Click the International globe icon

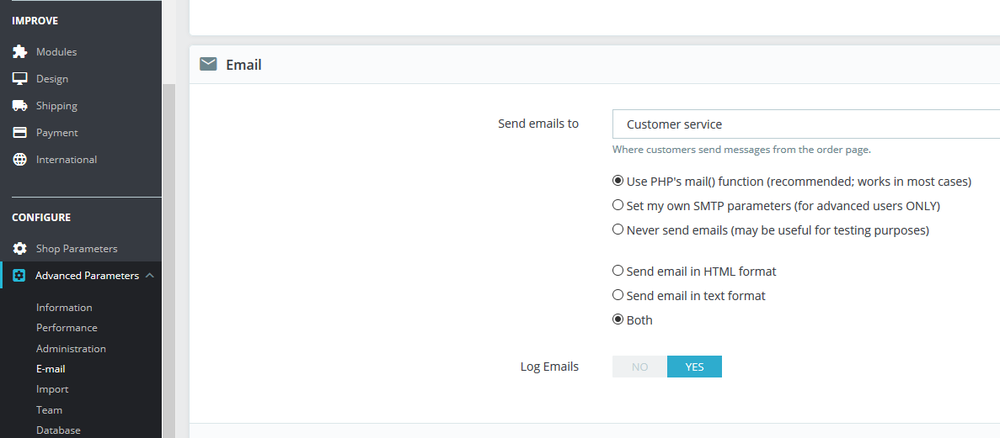(x=19, y=160)
